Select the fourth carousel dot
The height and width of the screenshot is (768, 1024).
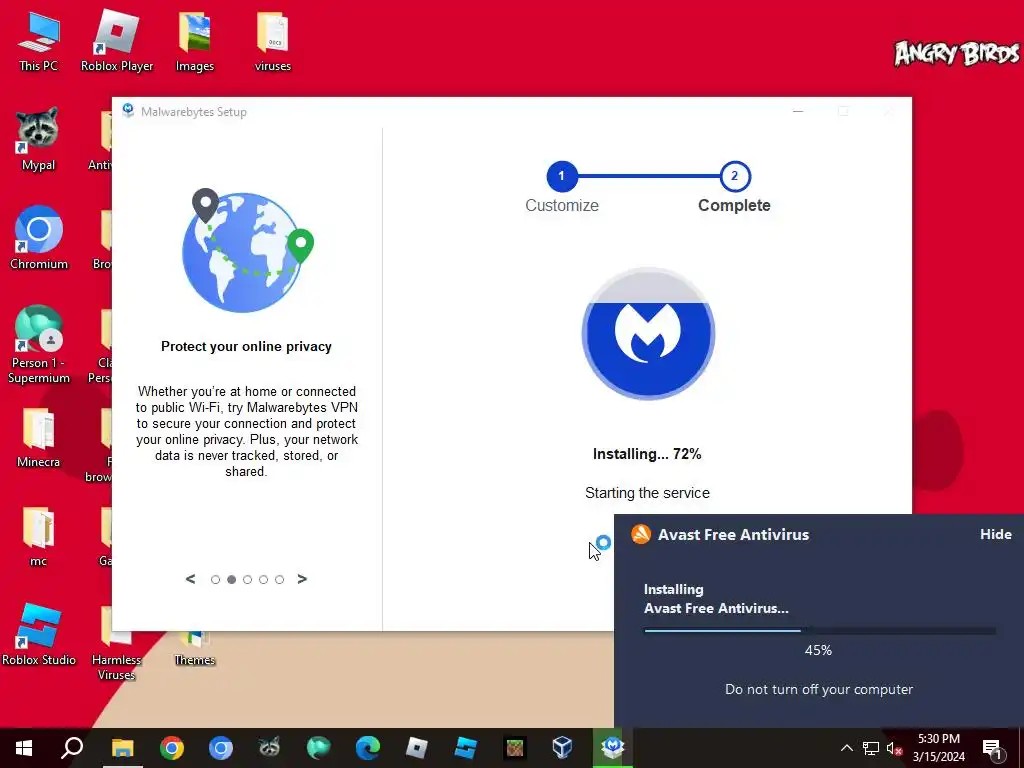[x=263, y=579]
